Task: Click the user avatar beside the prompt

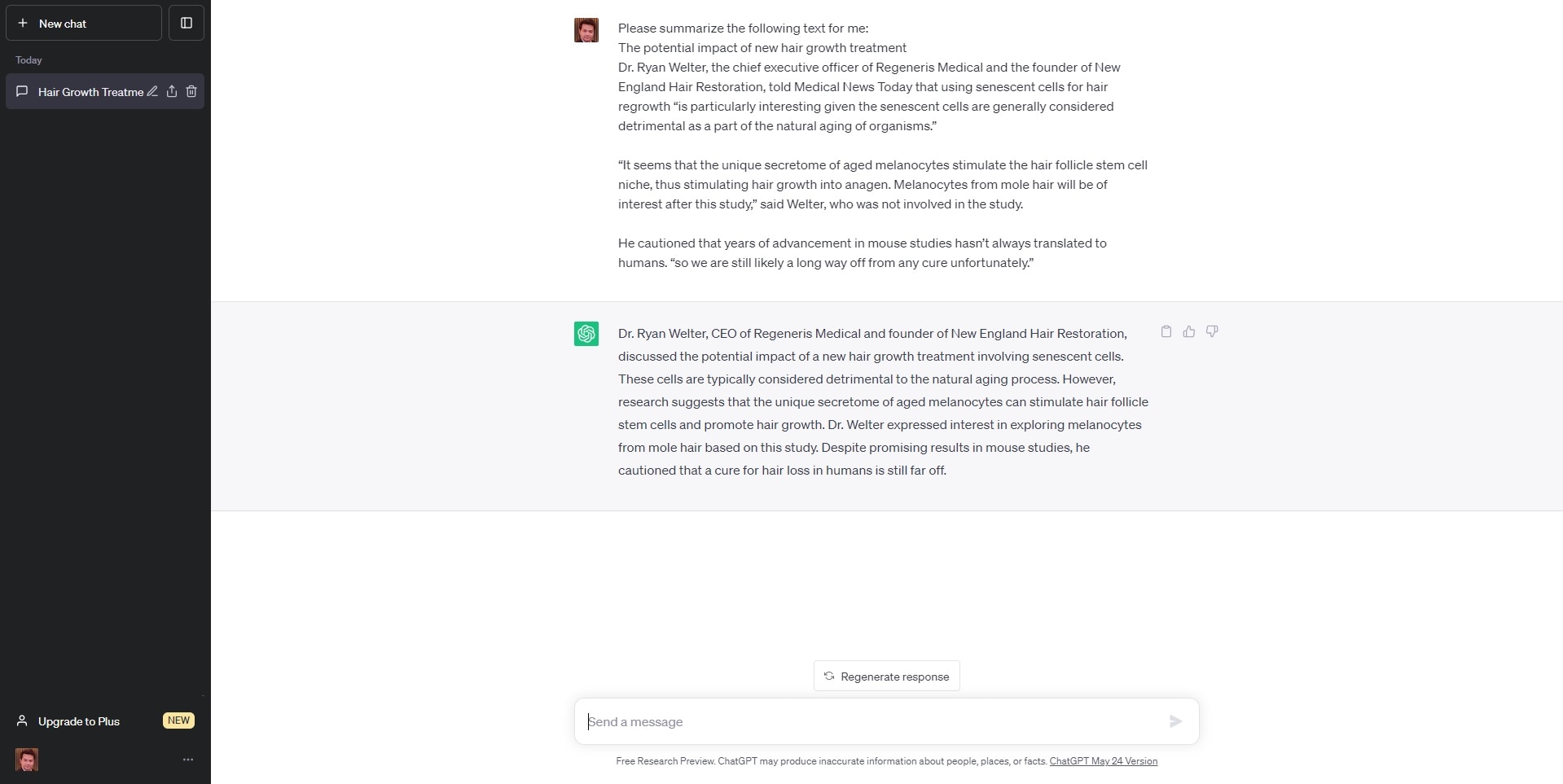Action: [586, 30]
